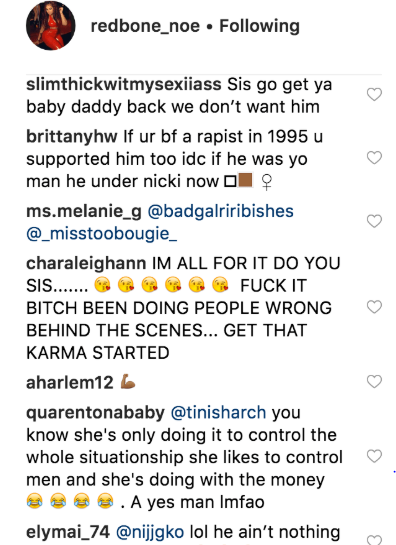This screenshot has height=545, width=396.
Task: Visit quarentonababy's profile from the comment
Action: pyautogui.click(x=95, y=413)
